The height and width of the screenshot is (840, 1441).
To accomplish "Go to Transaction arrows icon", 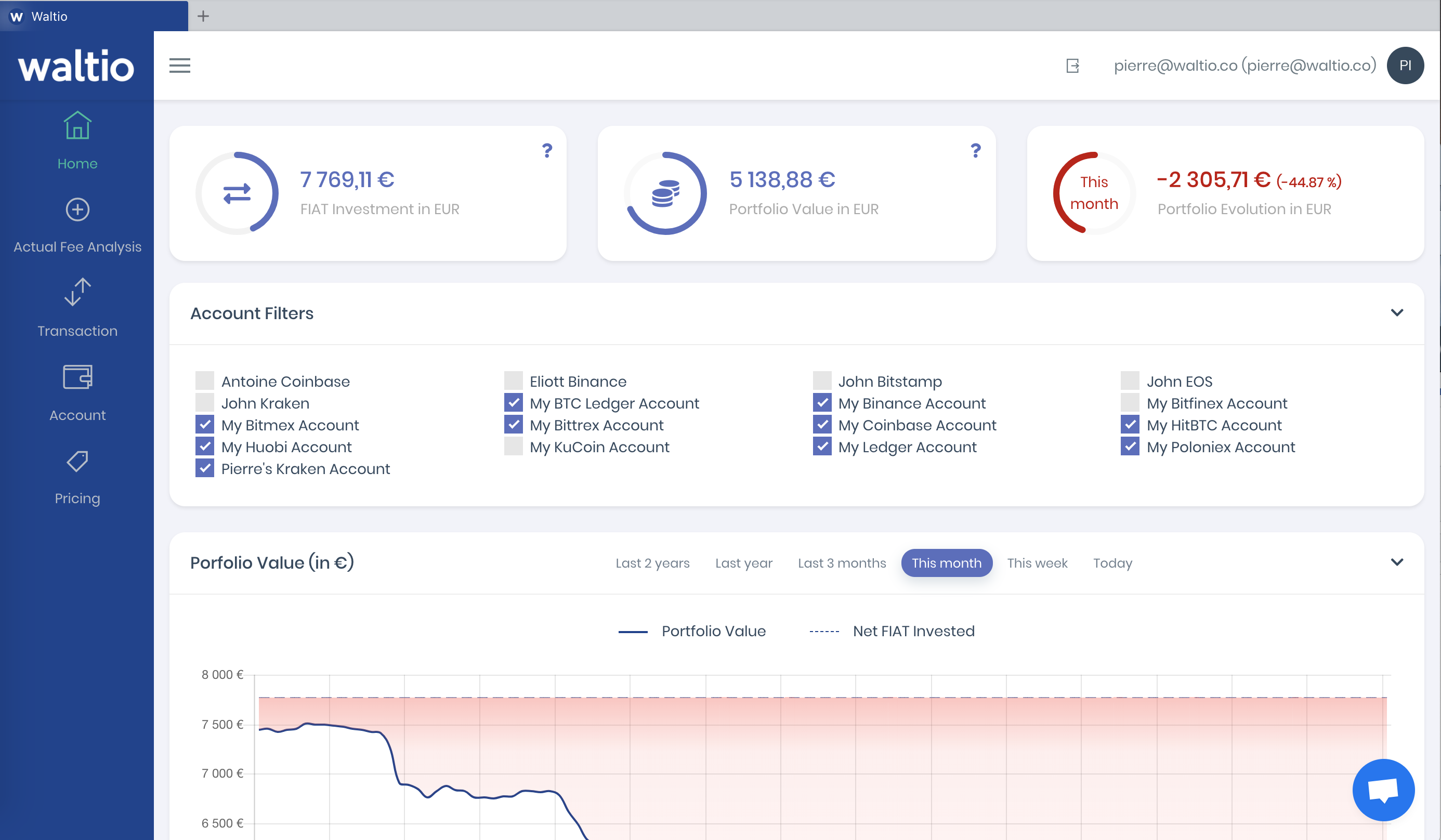I will (77, 292).
